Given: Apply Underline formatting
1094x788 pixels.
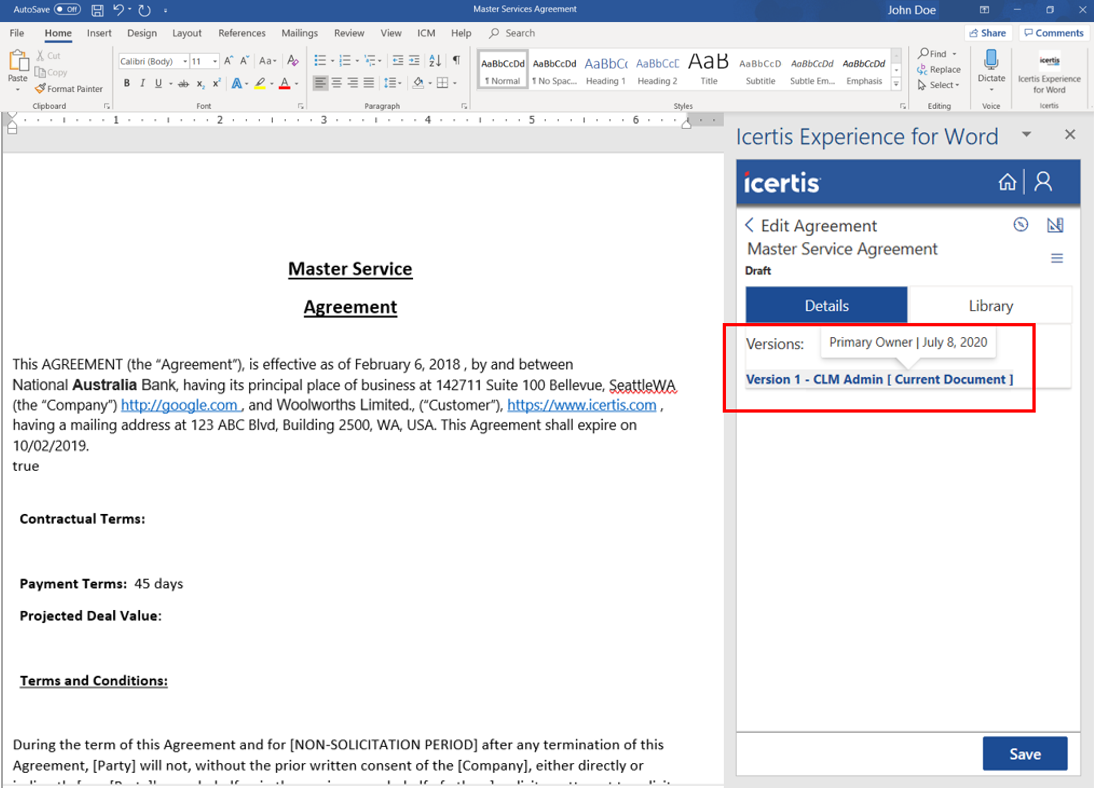Looking at the screenshot, I should [x=158, y=83].
